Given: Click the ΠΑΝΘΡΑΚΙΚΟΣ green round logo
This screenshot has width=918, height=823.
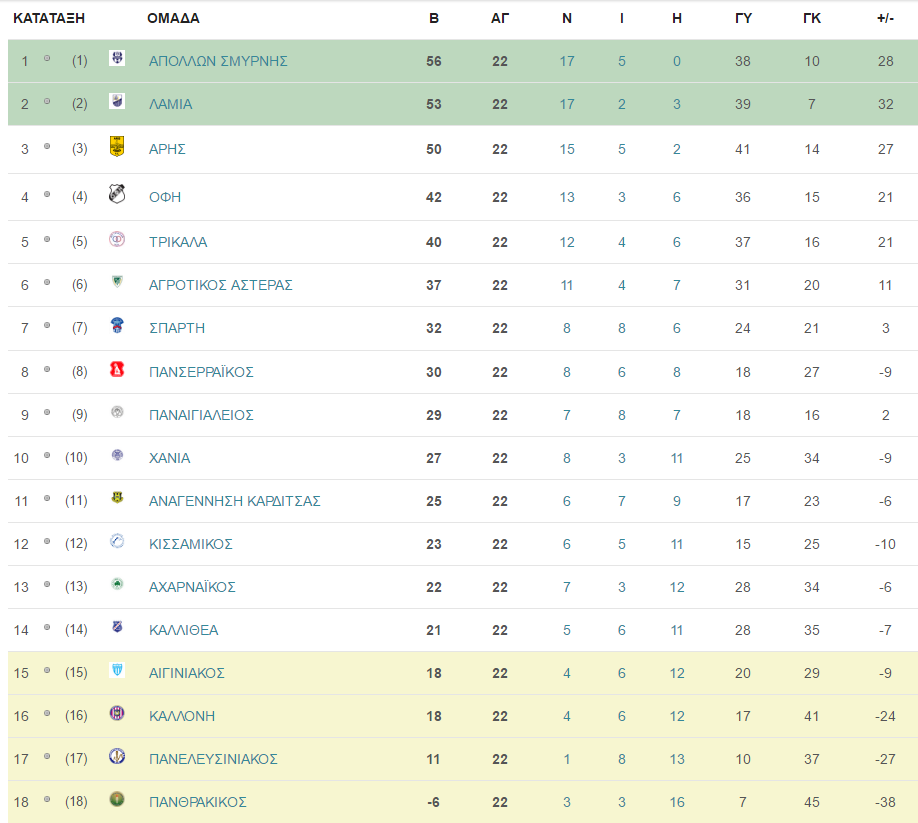Looking at the screenshot, I should pos(117,799).
